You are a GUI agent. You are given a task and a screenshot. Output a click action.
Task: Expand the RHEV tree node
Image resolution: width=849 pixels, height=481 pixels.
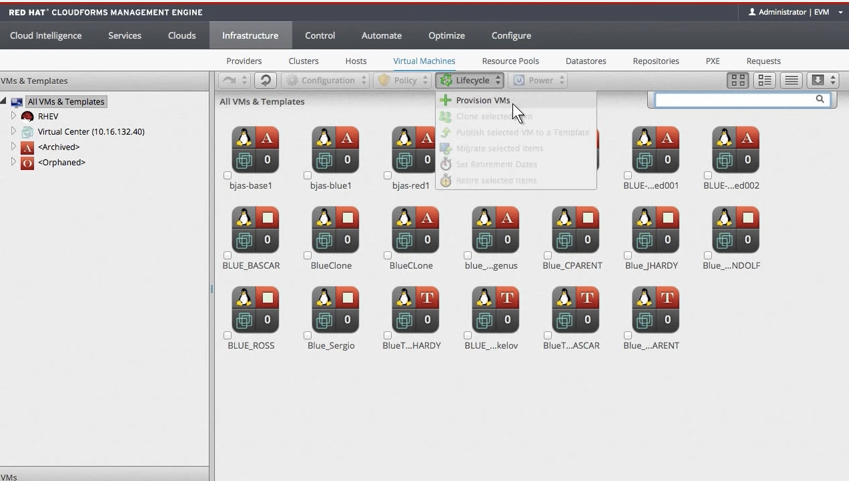pyautogui.click(x=14, y=116)
